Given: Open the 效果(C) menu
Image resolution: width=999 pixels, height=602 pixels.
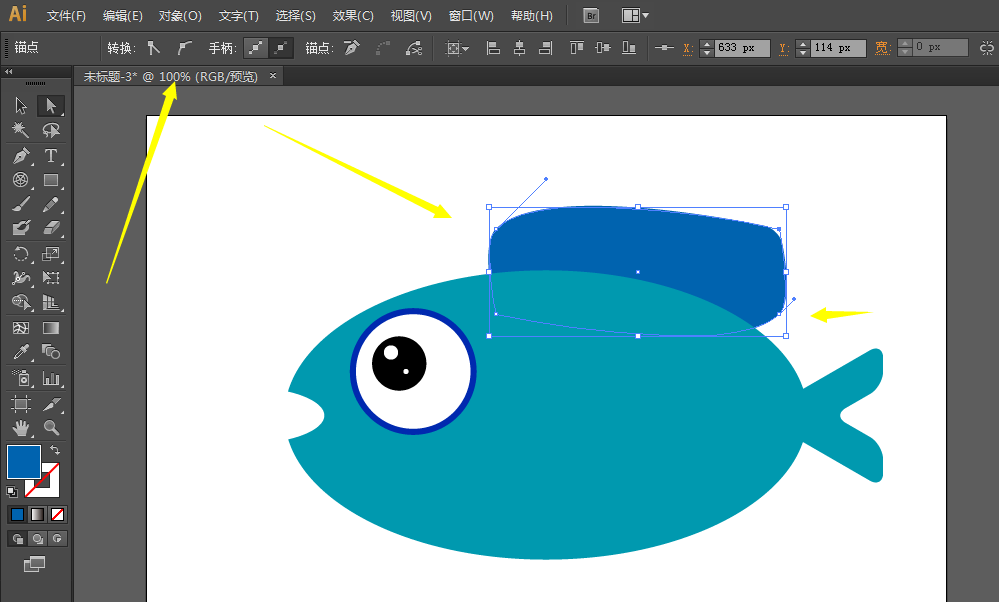Looking at the screenshot, I should point(353,16).
